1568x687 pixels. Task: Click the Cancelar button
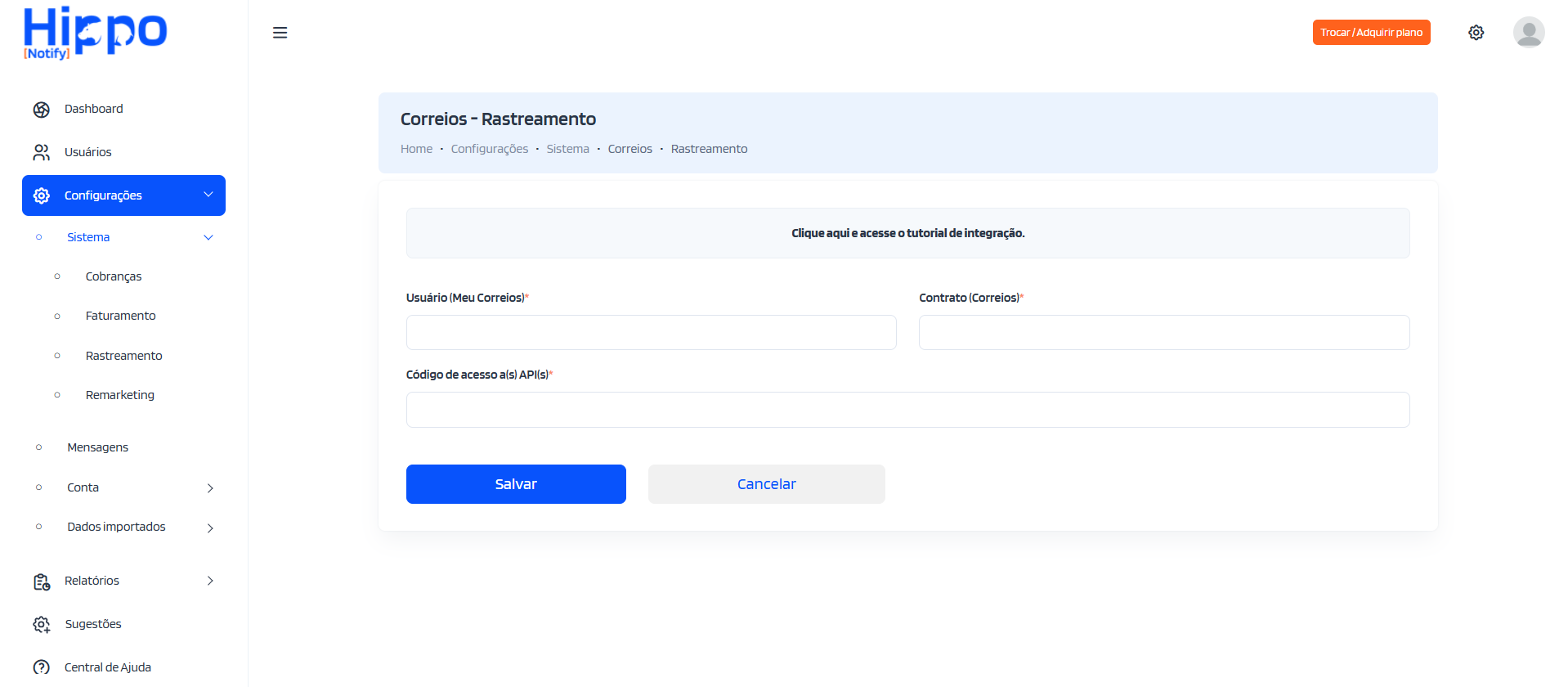coord(766,484)
